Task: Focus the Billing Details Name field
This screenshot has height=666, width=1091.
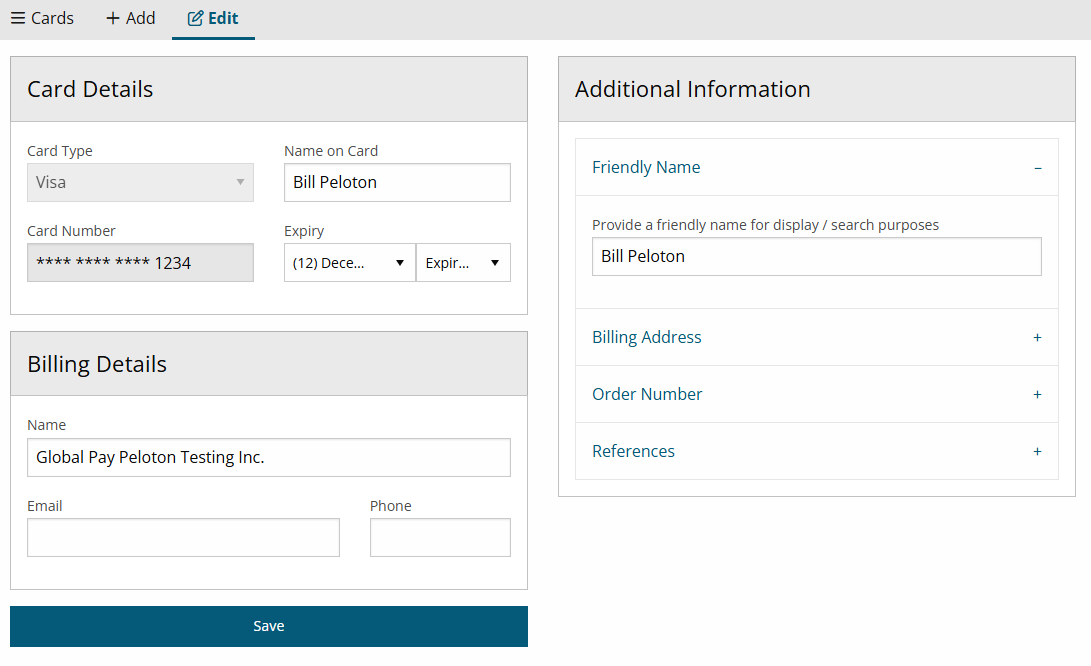Action: 268,458
